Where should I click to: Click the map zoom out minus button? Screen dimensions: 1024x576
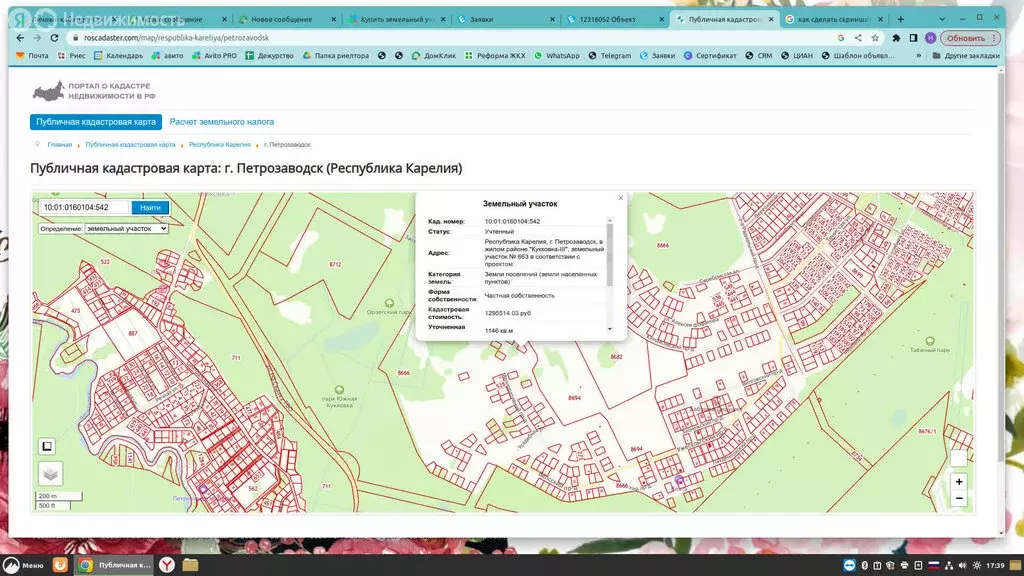[x=959, y=498]
